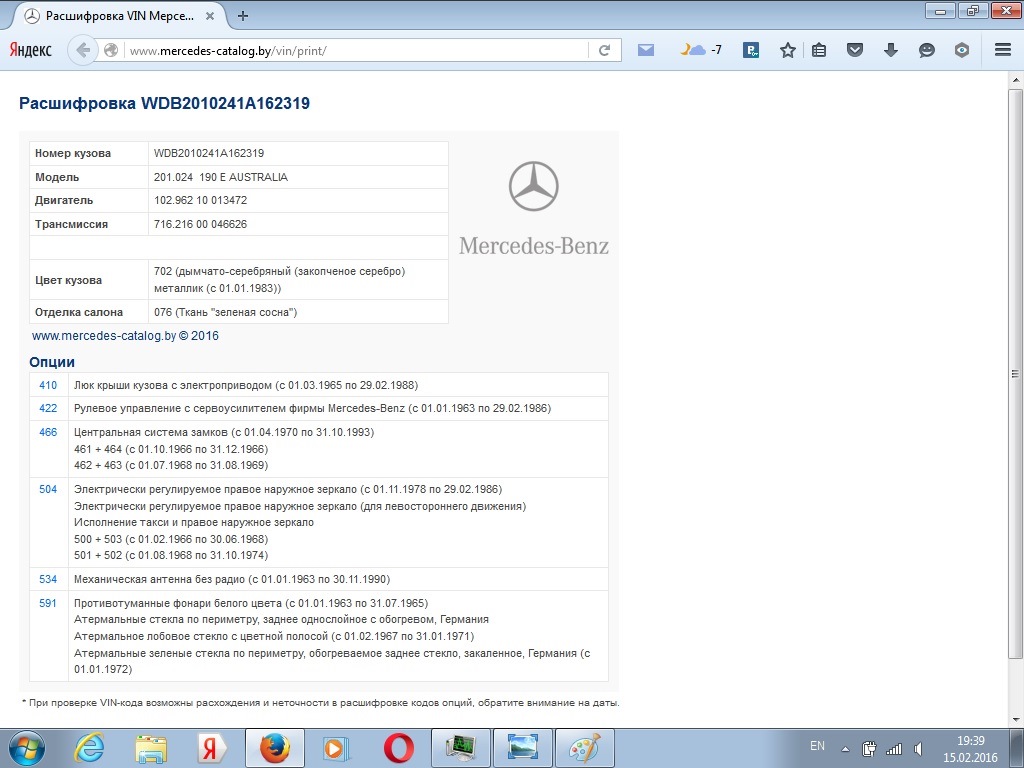The image size is (1024, 768).
Task: Click the scrollbar up arrow
Action: coord(1016,80)
